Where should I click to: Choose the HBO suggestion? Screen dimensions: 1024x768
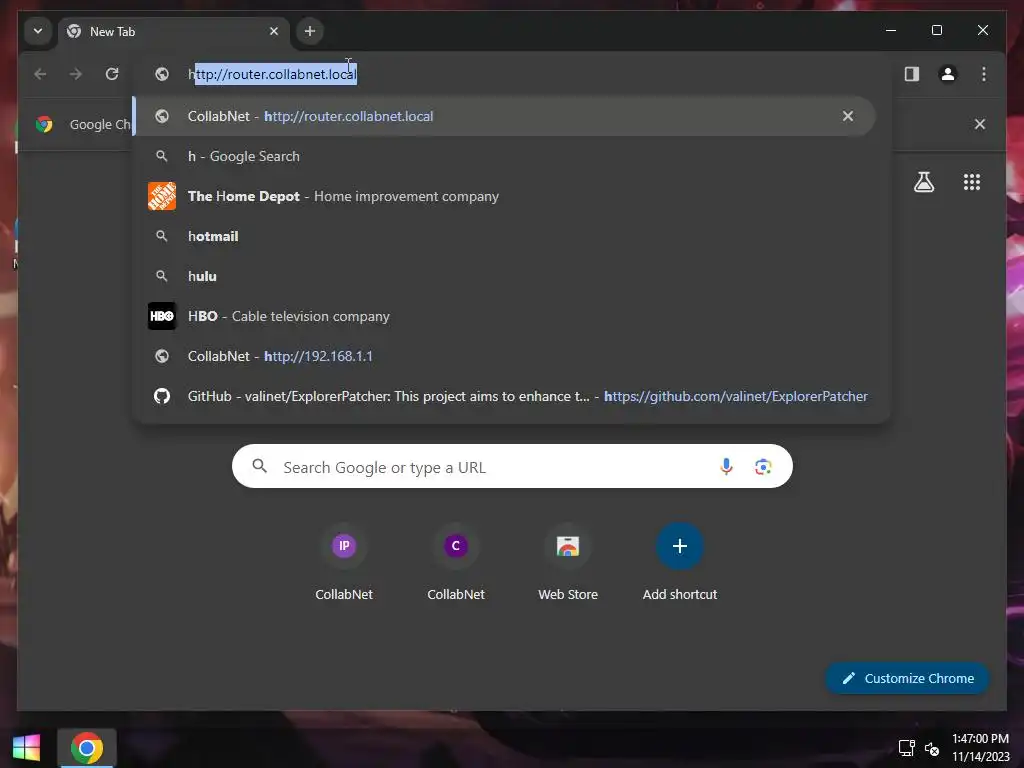point(504,316)
